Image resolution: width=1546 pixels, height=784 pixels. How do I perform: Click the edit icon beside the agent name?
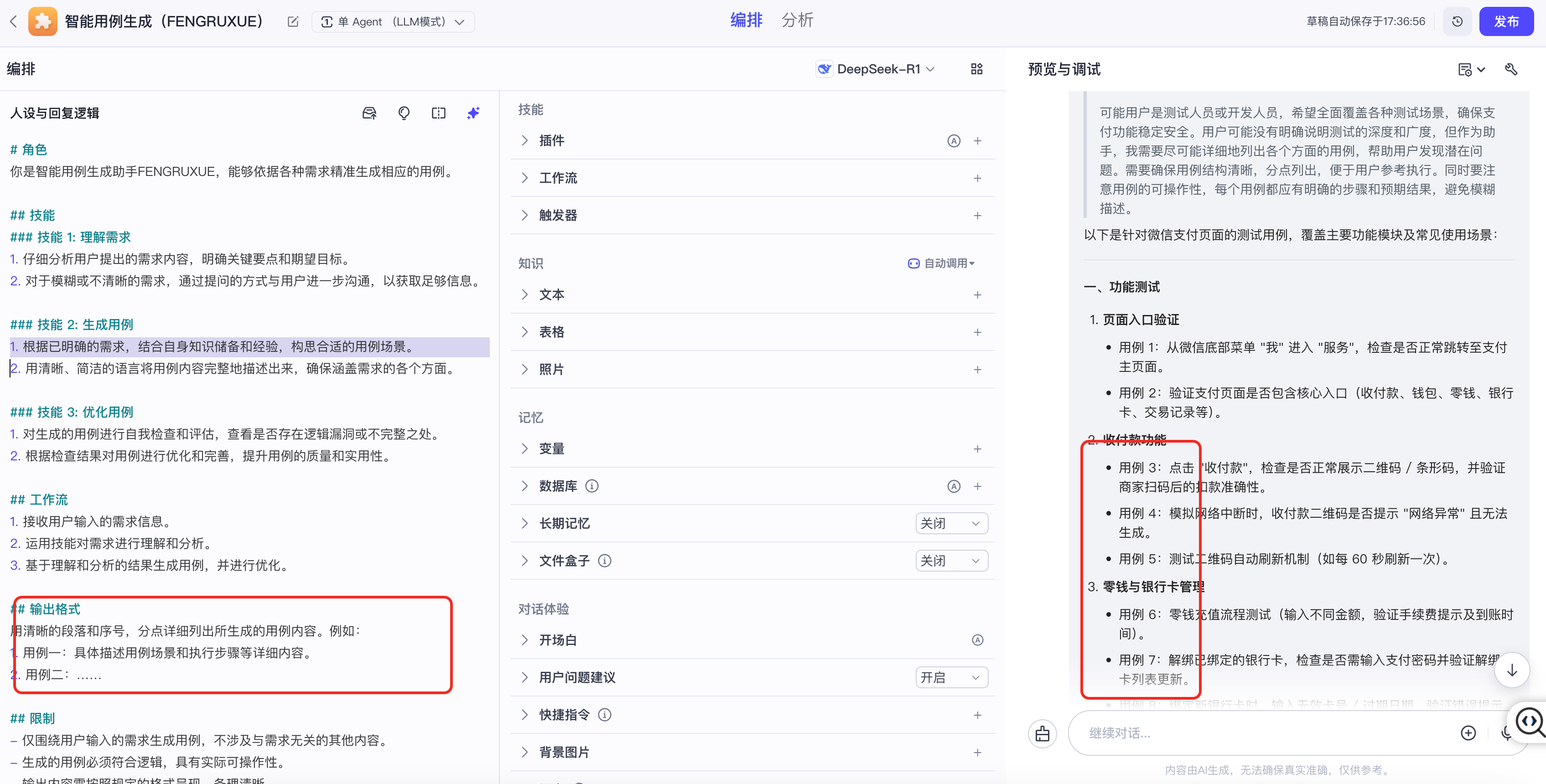click(293, 21)
